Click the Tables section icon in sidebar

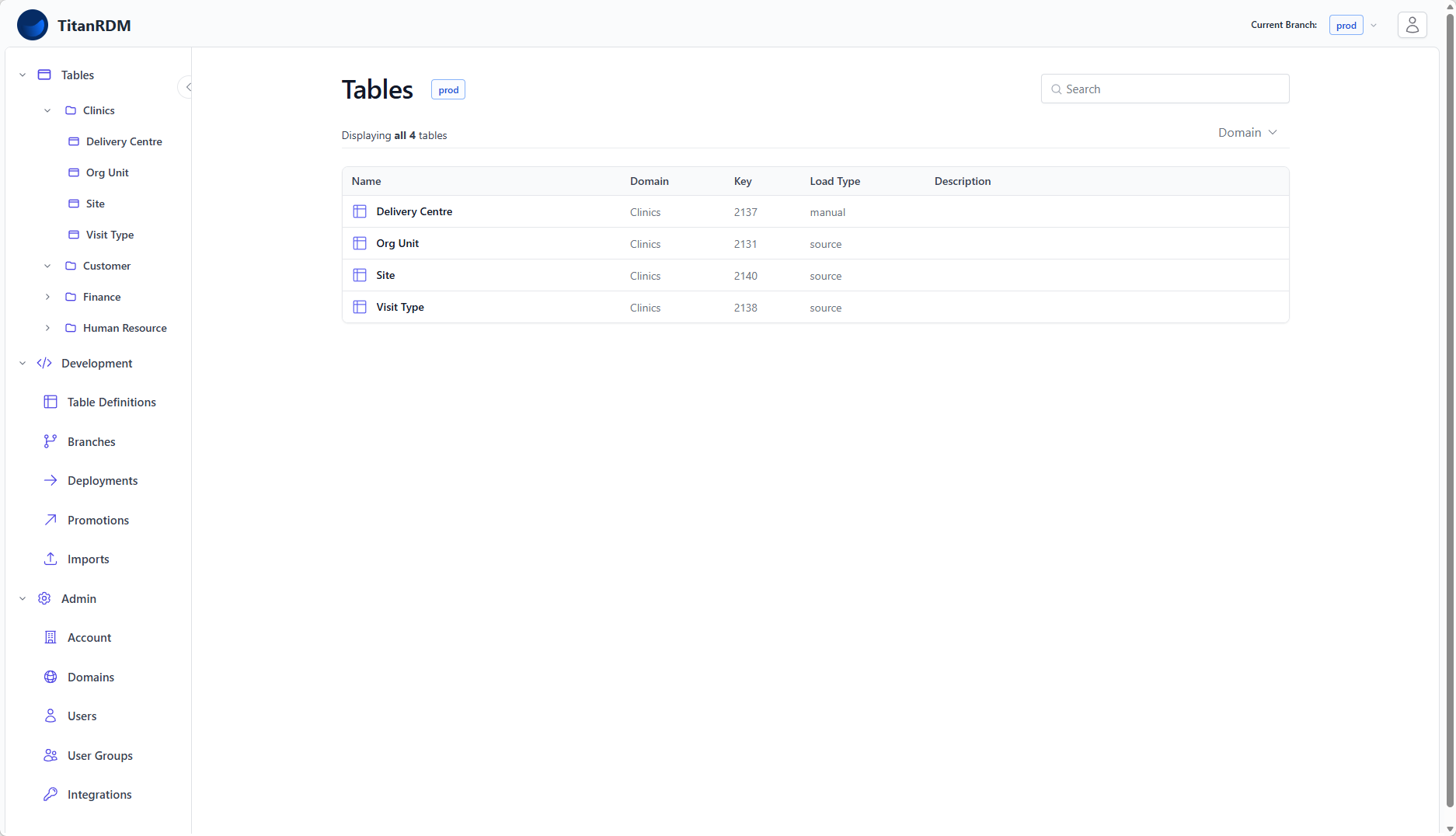pyautogui.click(x=44, y=75)
